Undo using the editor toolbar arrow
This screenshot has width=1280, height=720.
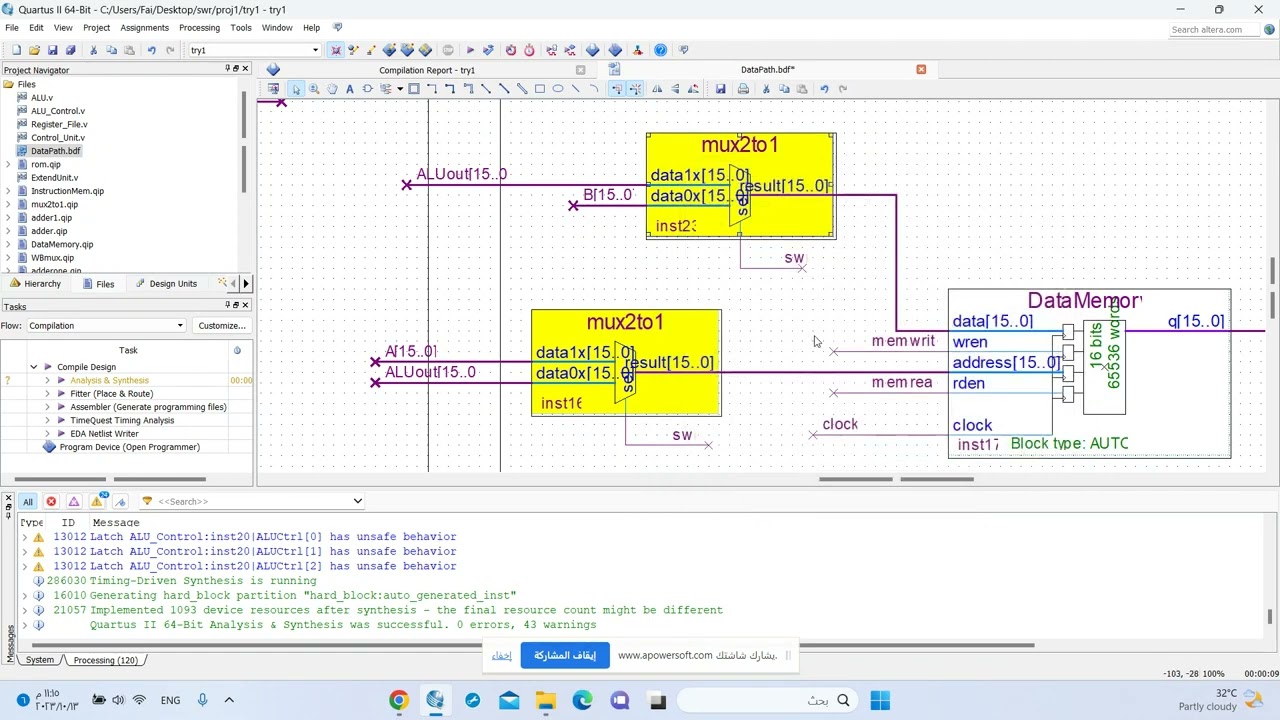pyautogui.click(x=824, y=89)
